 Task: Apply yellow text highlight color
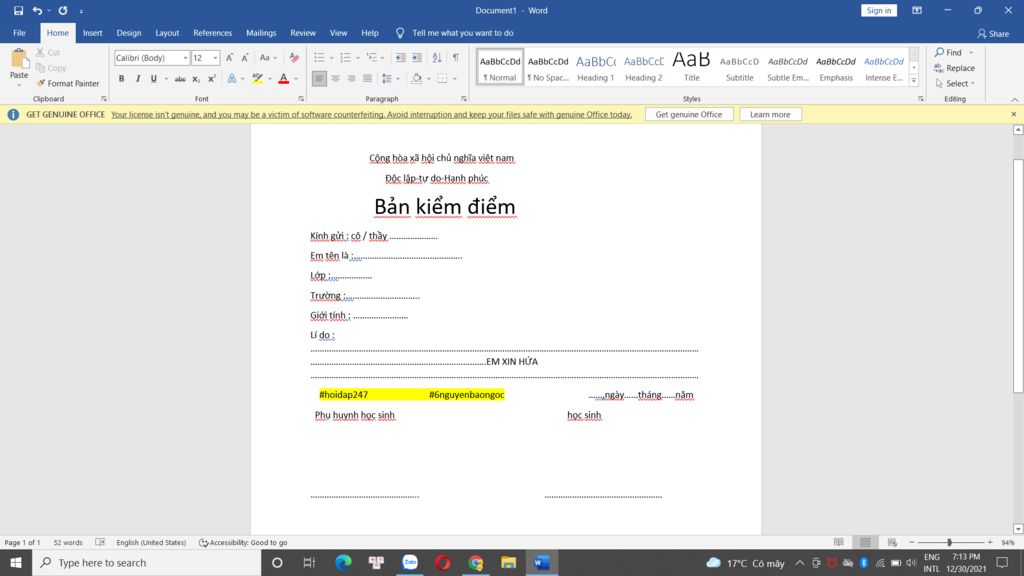click(258, 79)
